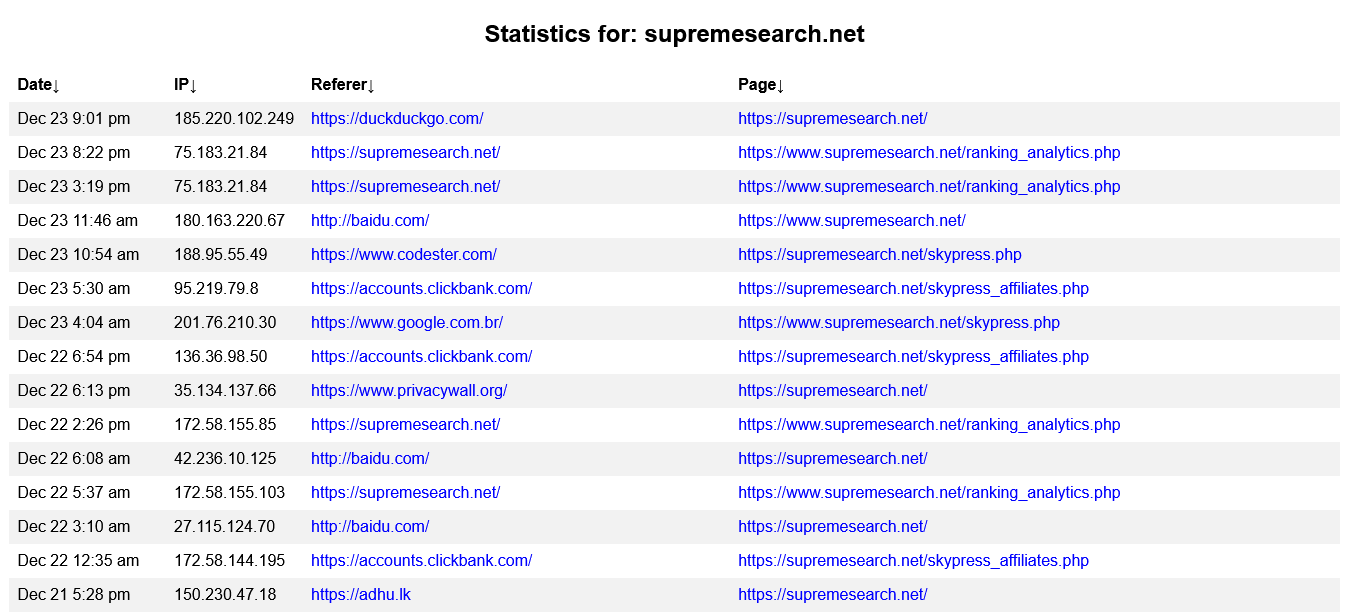Open the adhu.lk referer link
The image size is (1349, 615).
click(x=360, y=595)
